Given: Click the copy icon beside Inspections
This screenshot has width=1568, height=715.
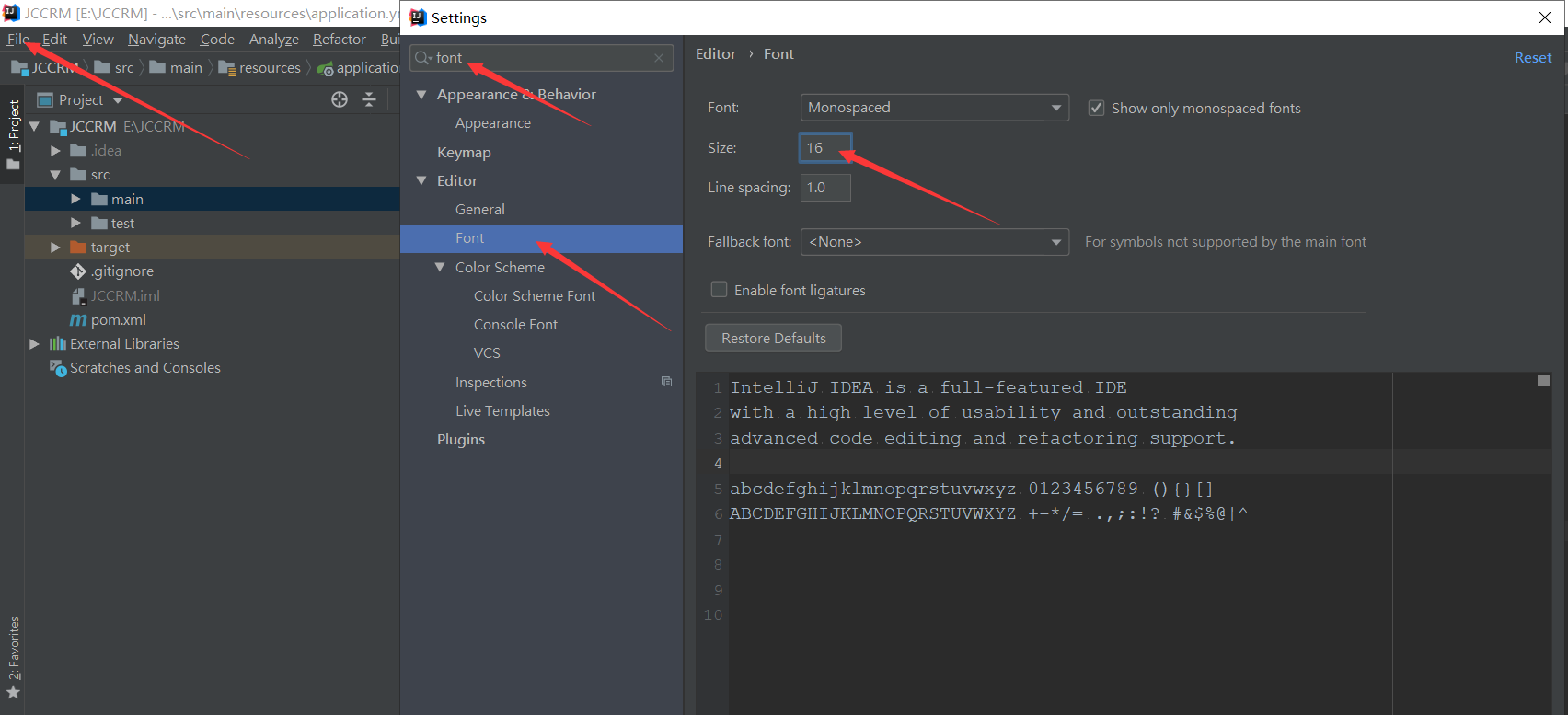Looking at the screenshot, I should [666, 382].
